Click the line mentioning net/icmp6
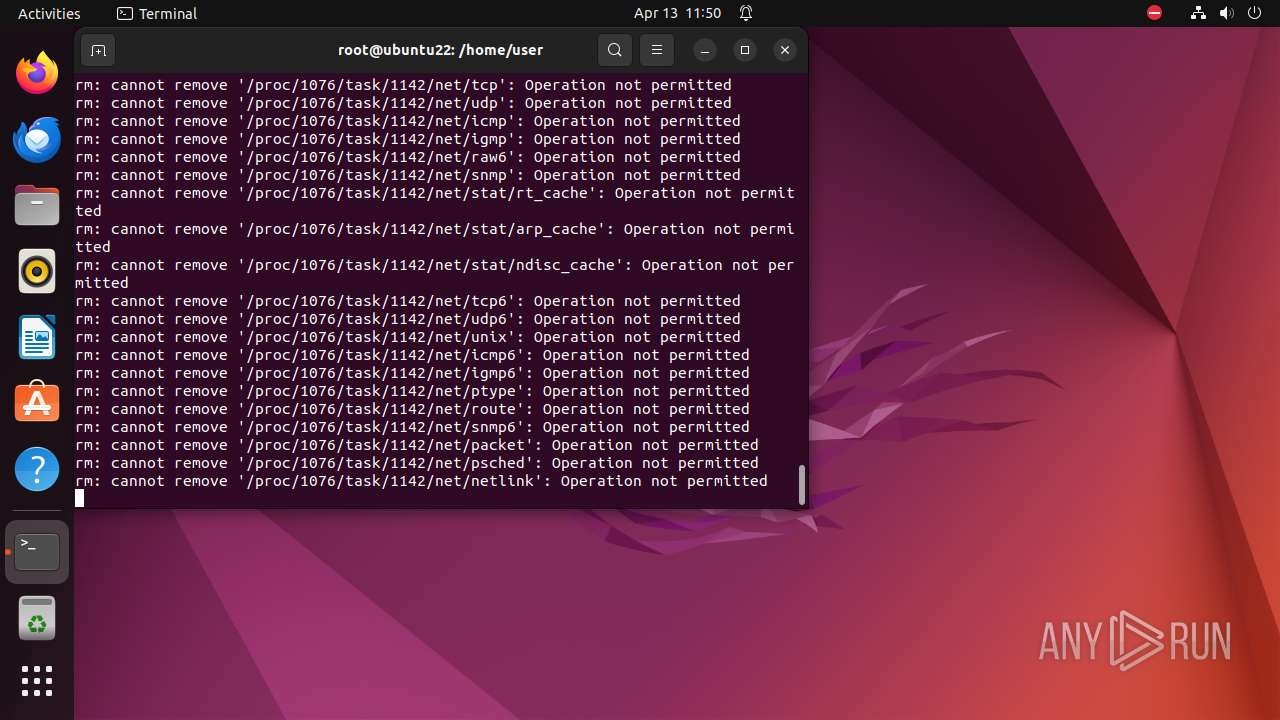Image resolution: width=1280 pixels, height=720 pixels. click(x=412, y=355)
